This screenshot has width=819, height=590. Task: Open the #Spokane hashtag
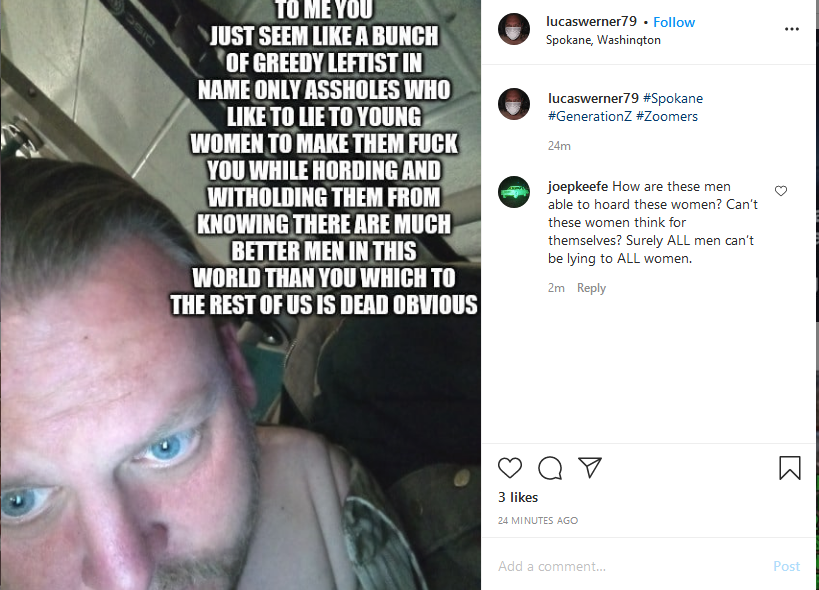pos(673,99)
